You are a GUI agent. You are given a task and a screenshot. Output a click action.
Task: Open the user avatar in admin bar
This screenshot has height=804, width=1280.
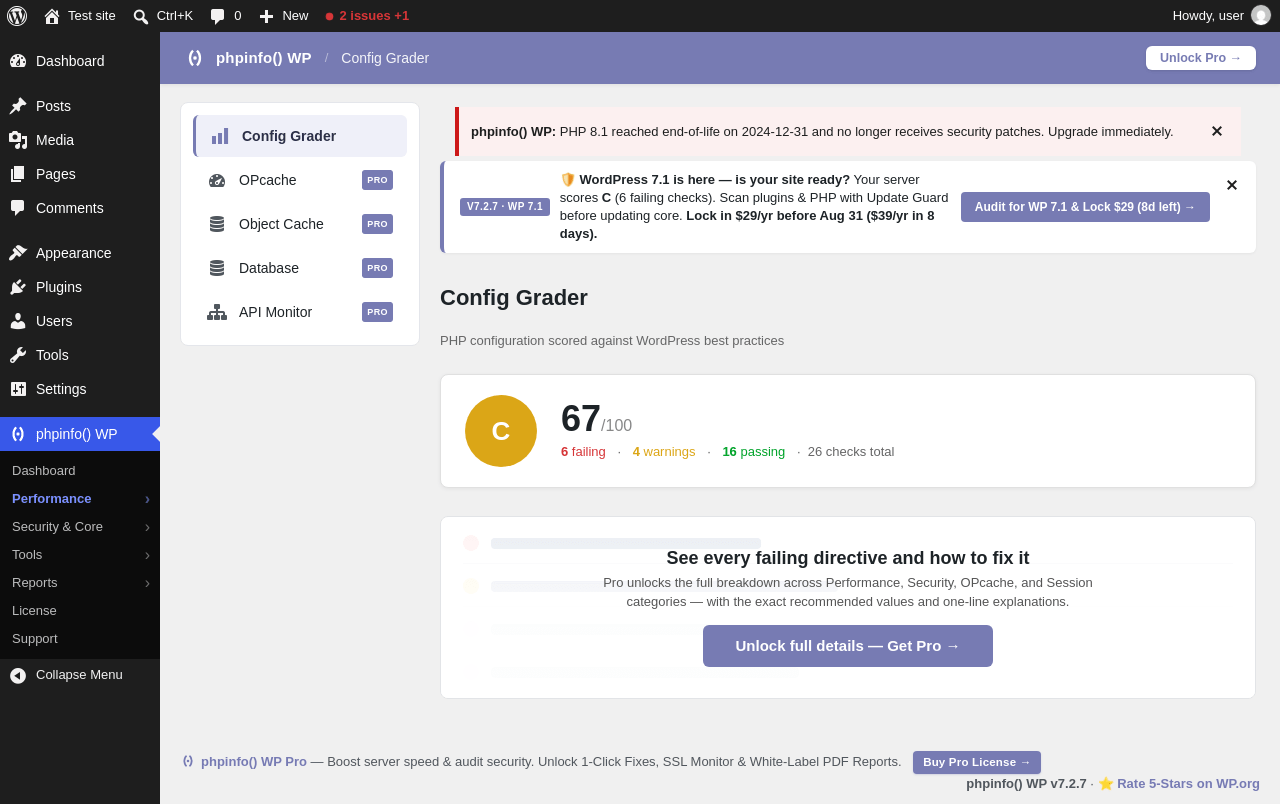tap(1261, 16)
